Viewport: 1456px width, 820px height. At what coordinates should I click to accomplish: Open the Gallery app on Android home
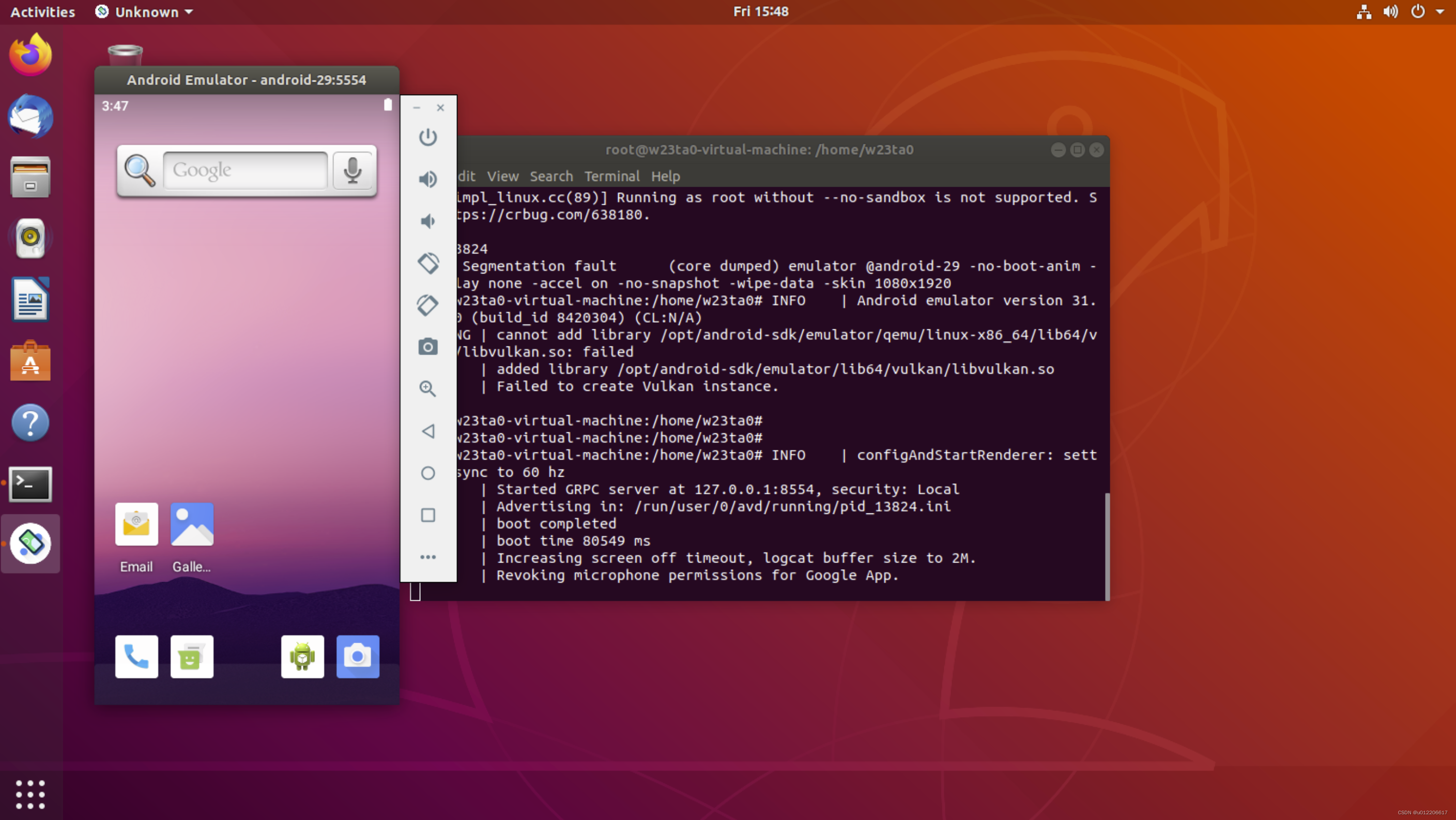tap(192, 538)
